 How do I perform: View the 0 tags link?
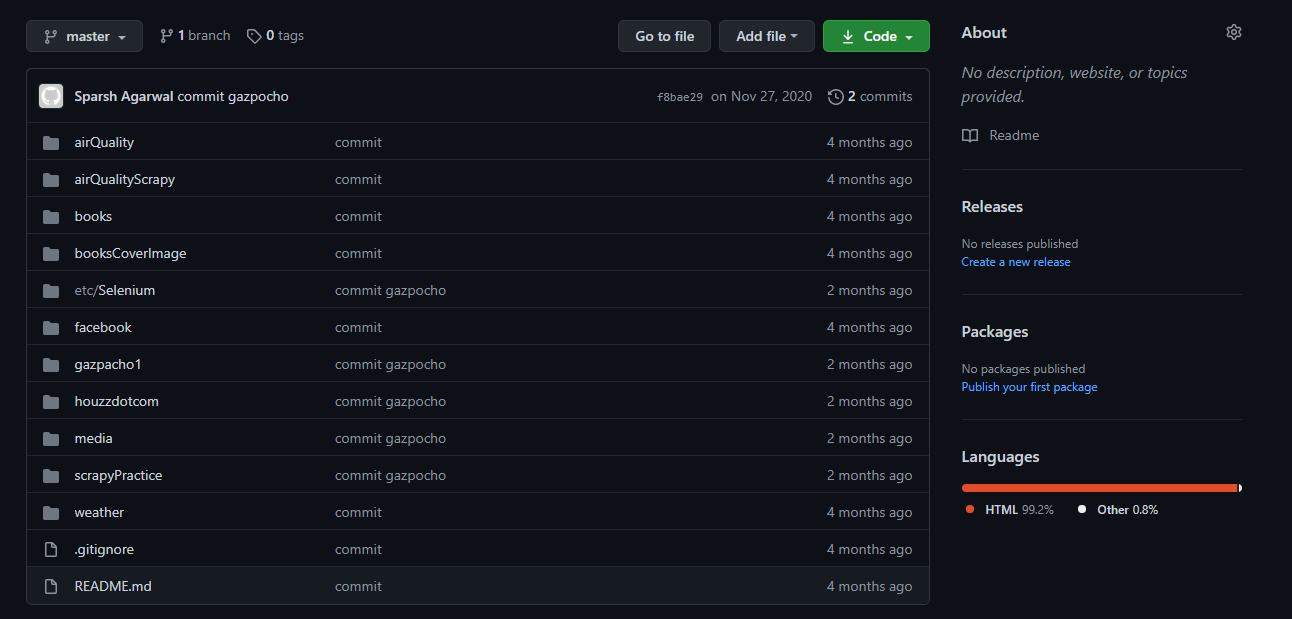[276, 35]
